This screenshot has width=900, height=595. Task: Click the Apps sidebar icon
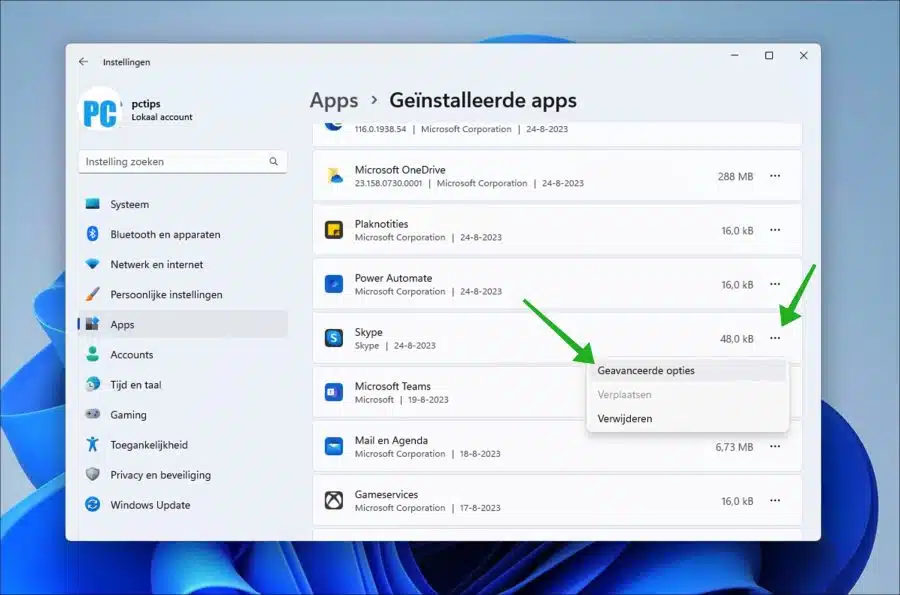(x=92, y=324)
